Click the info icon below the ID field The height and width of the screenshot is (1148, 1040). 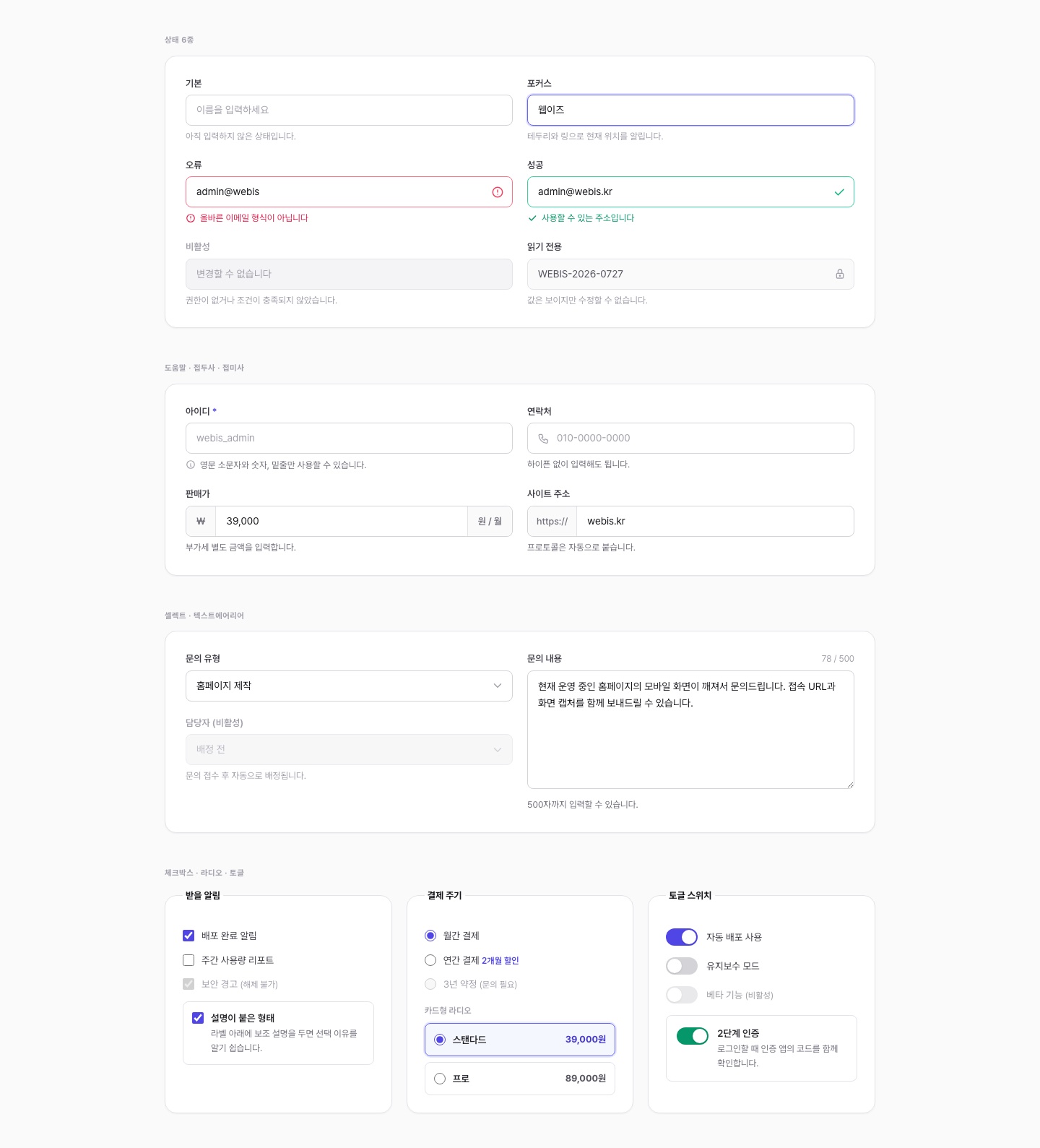(191, 465)
